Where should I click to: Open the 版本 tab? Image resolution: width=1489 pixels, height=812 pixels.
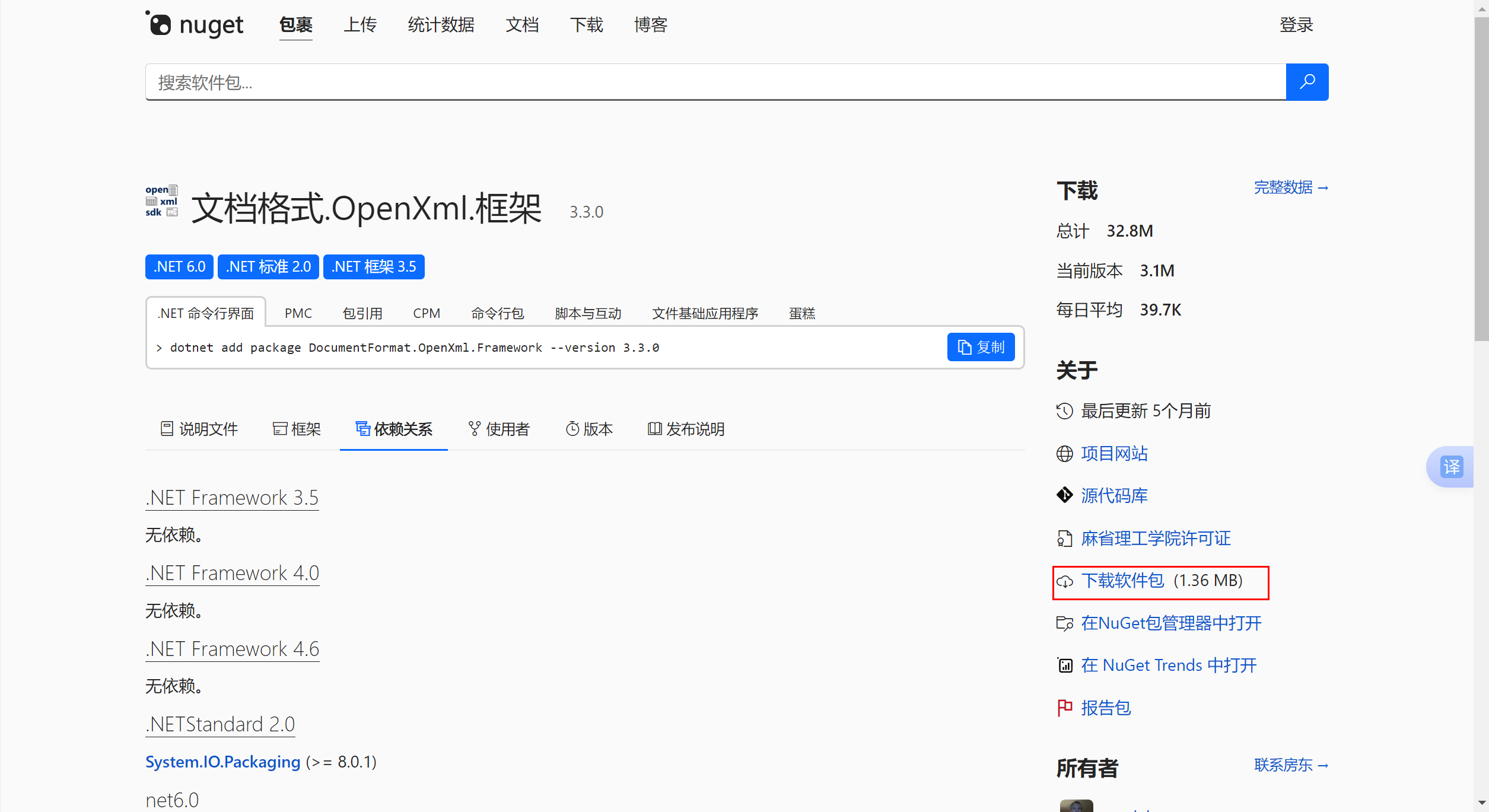589,429
